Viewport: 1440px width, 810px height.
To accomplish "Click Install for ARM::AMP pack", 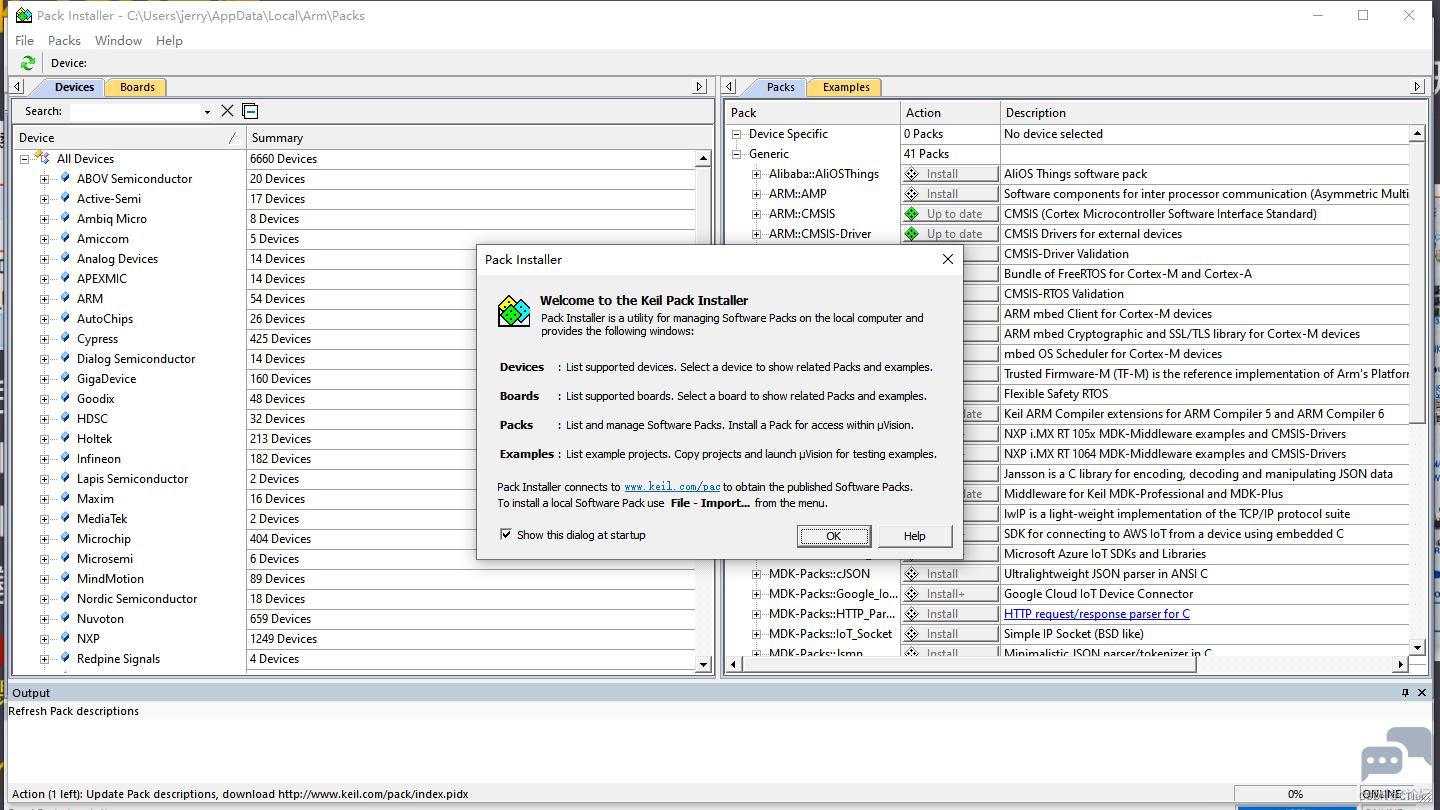I will [x=950, y=194].
